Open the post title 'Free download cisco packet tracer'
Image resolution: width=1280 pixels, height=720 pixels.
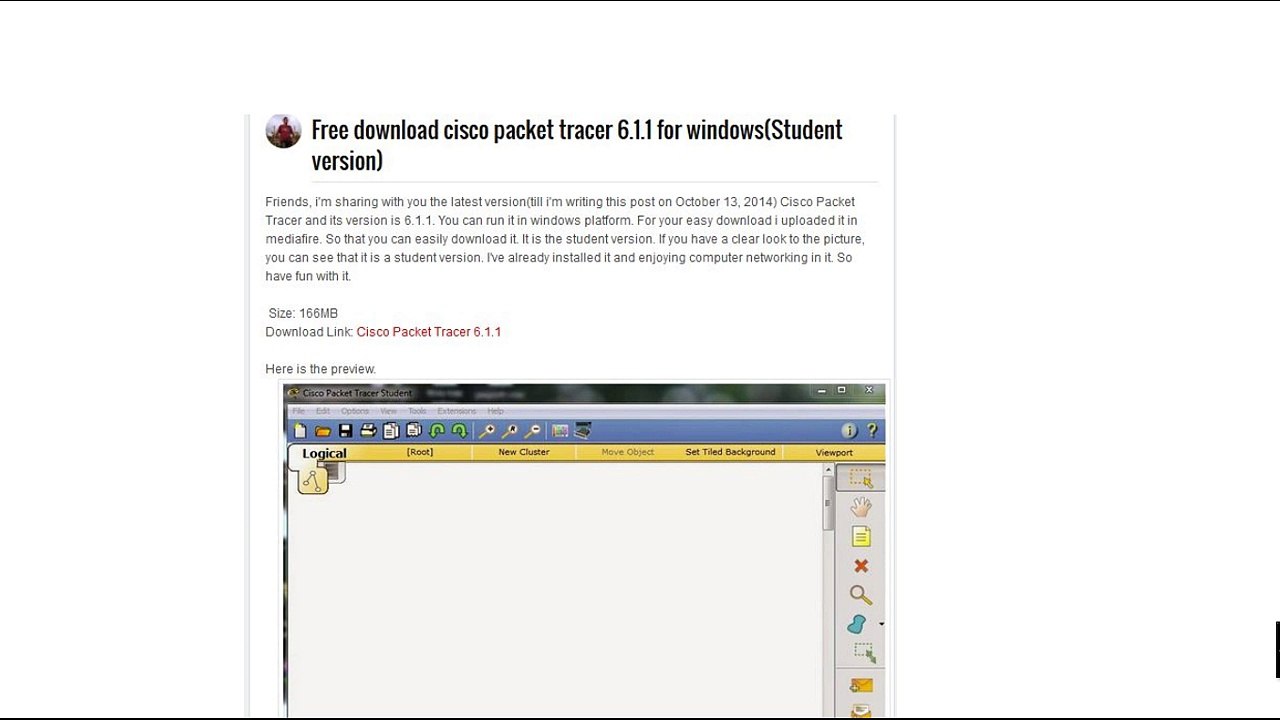pos(577,145)
